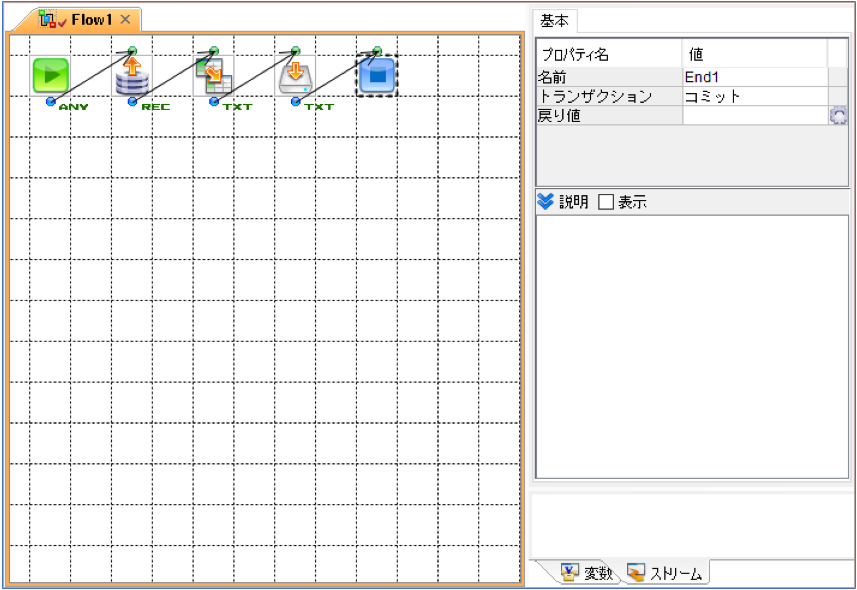Collapse the 説明 section chevron
The image size is (857, 590).
pos(545,202)
